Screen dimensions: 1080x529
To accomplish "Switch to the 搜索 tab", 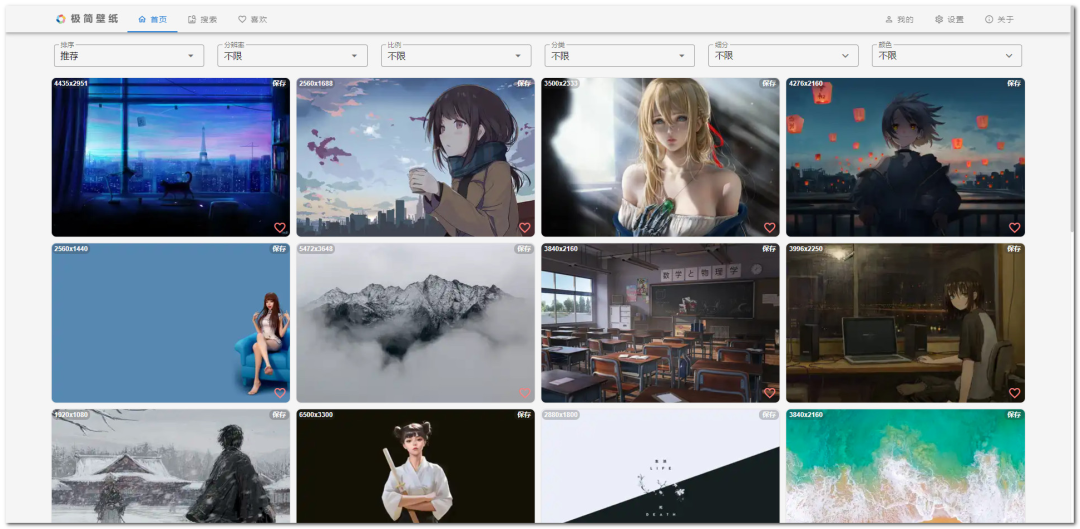I will pyautogui.click(x=202, y=19).
